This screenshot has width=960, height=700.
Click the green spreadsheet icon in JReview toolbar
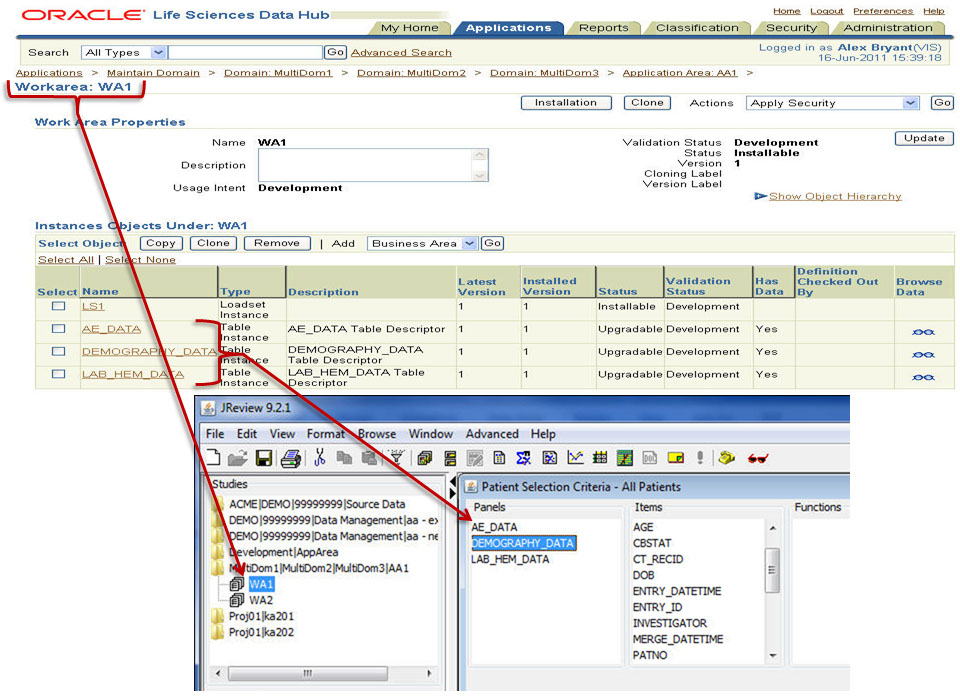tap(624, 457)
